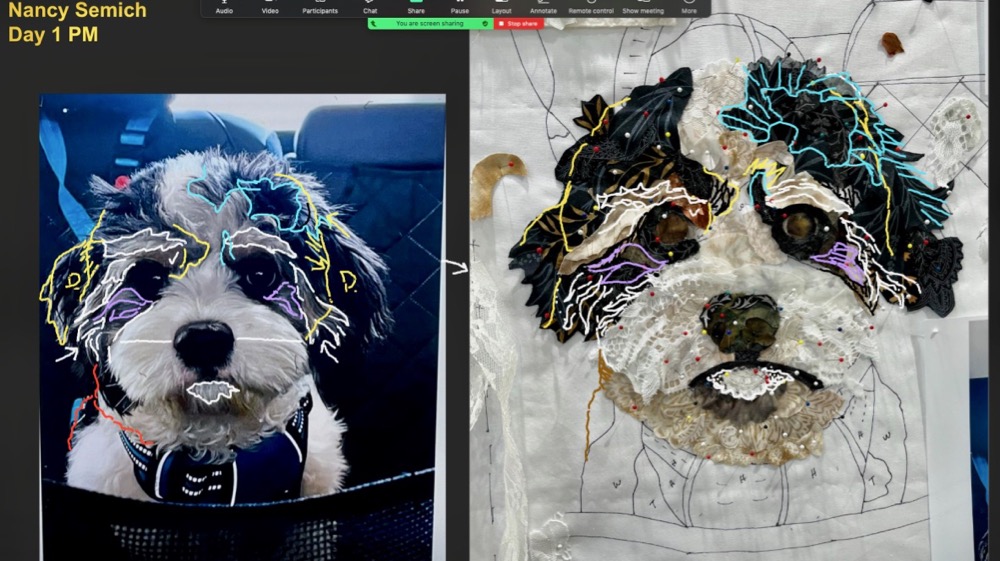Open the More options menu
Viewport: 1000px width, 561px height.
(689, 7)
